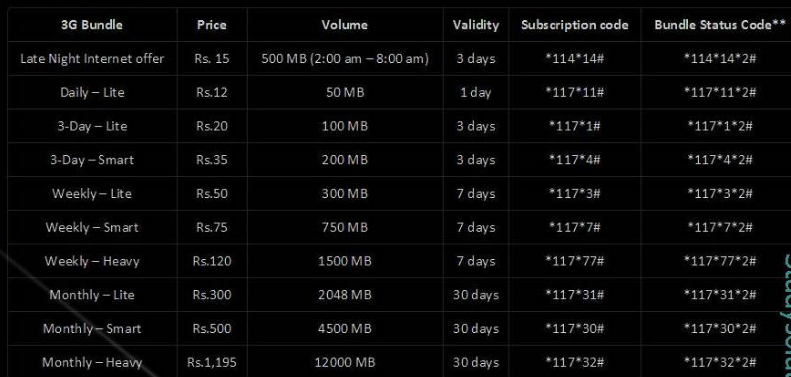Click bundle status code *117*77*2#
The image size is (791, 377).
click(720, 261)
